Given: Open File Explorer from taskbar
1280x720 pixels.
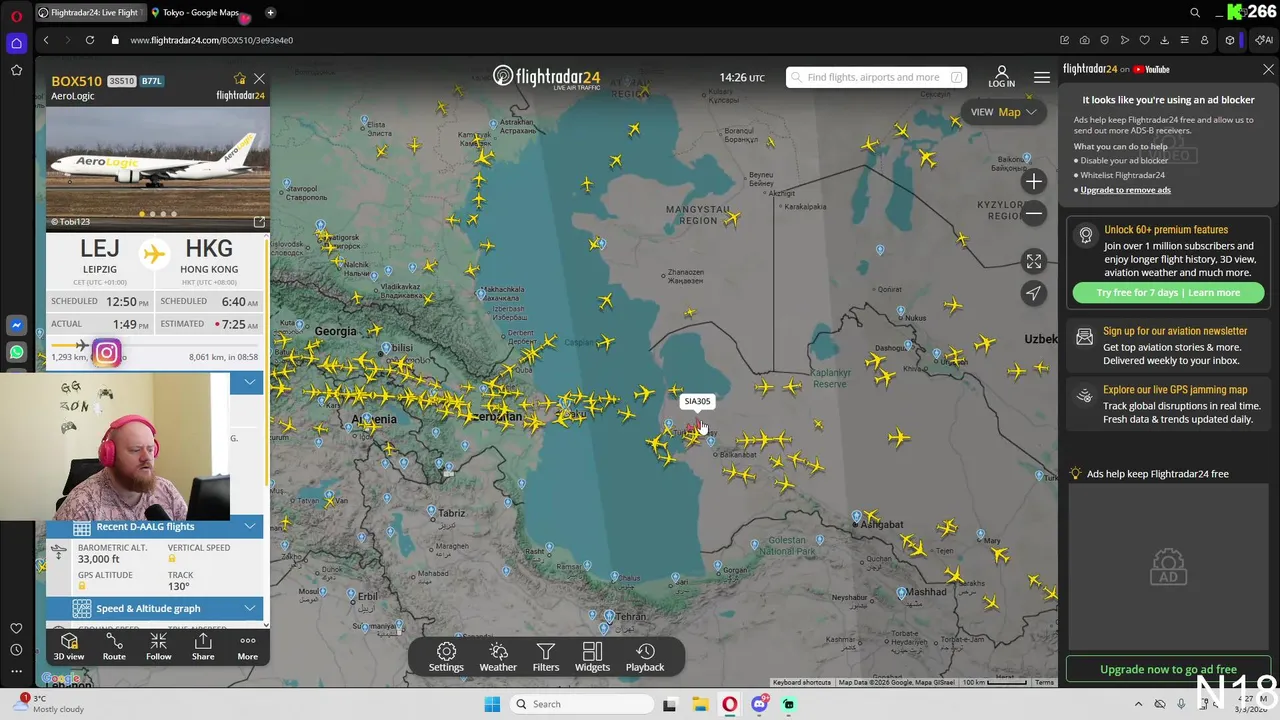Looking at the screenshot, I should (x=700, y=704).
